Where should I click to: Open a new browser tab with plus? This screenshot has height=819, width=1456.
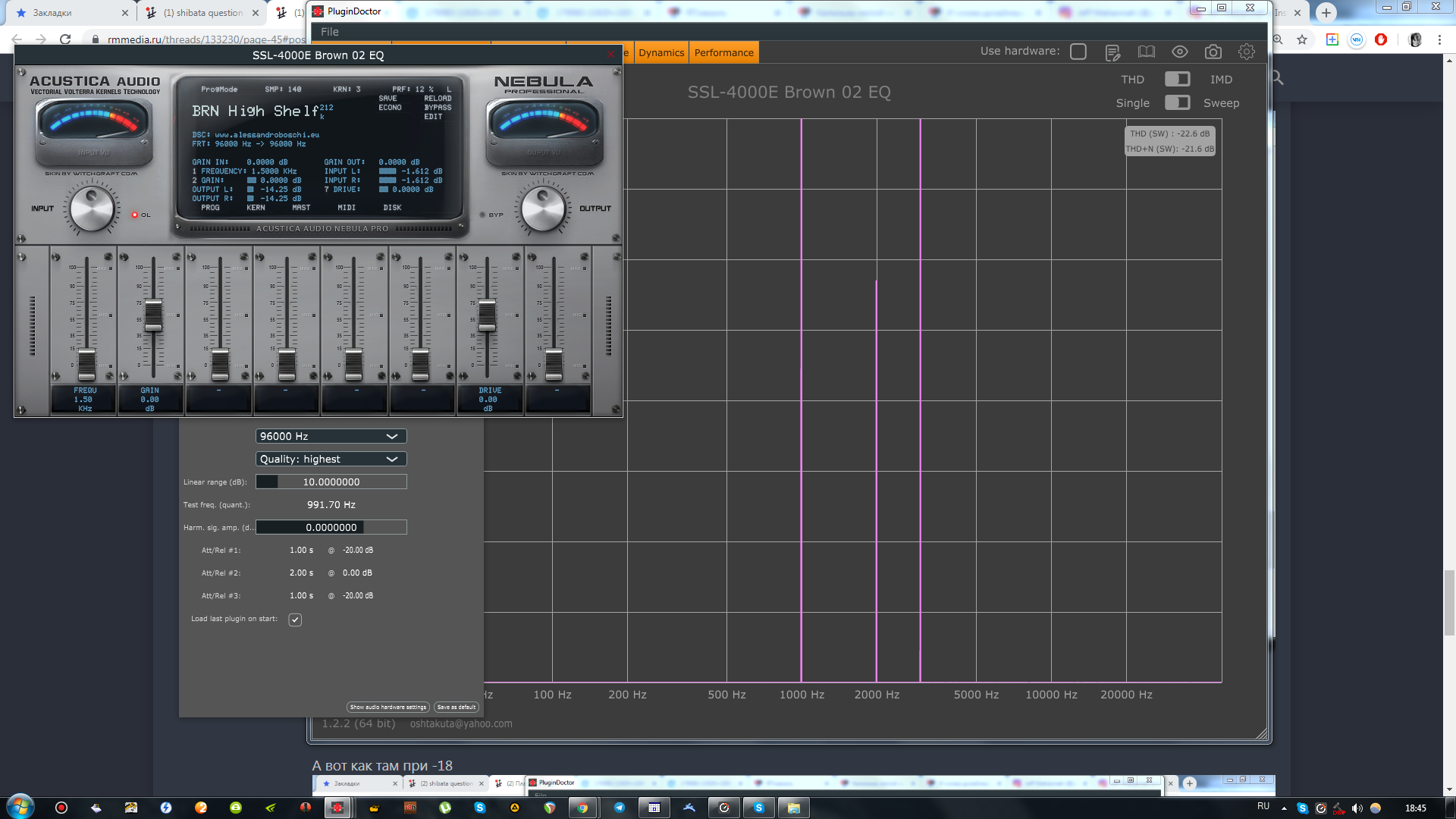point(1326,12)
